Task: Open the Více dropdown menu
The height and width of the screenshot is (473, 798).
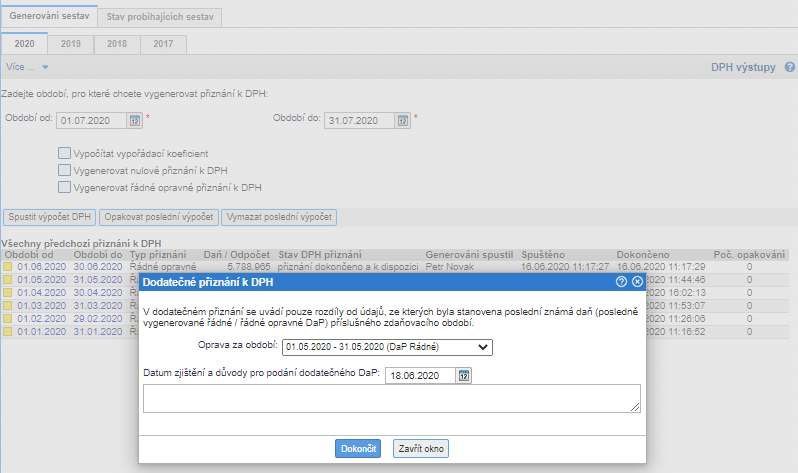Action: pos(27,67)
